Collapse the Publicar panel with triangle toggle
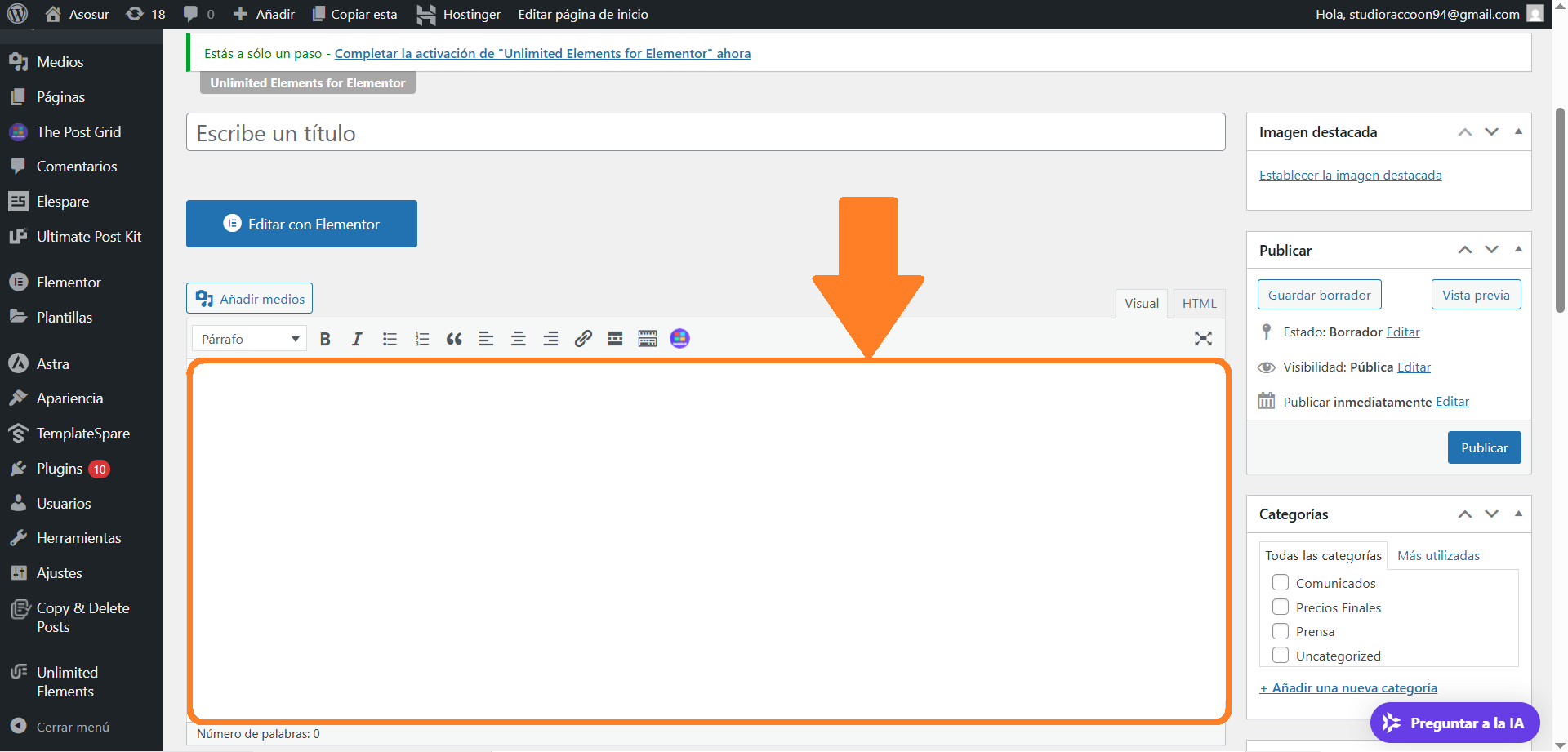 (x=1518, y=250)
